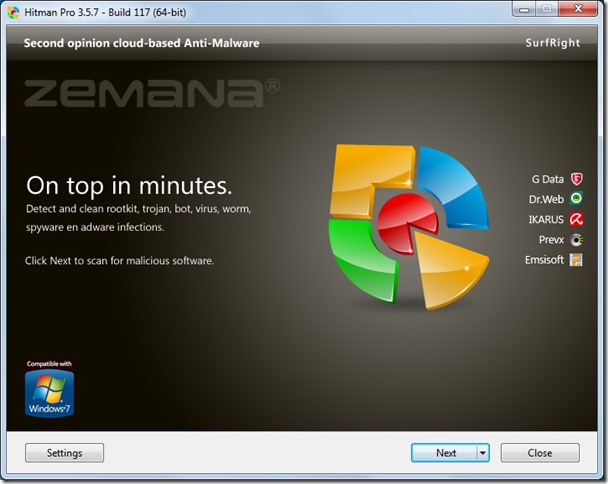Click the Dr.Web green icon
This screenshot has height=484, width=608.
point(577,199)
